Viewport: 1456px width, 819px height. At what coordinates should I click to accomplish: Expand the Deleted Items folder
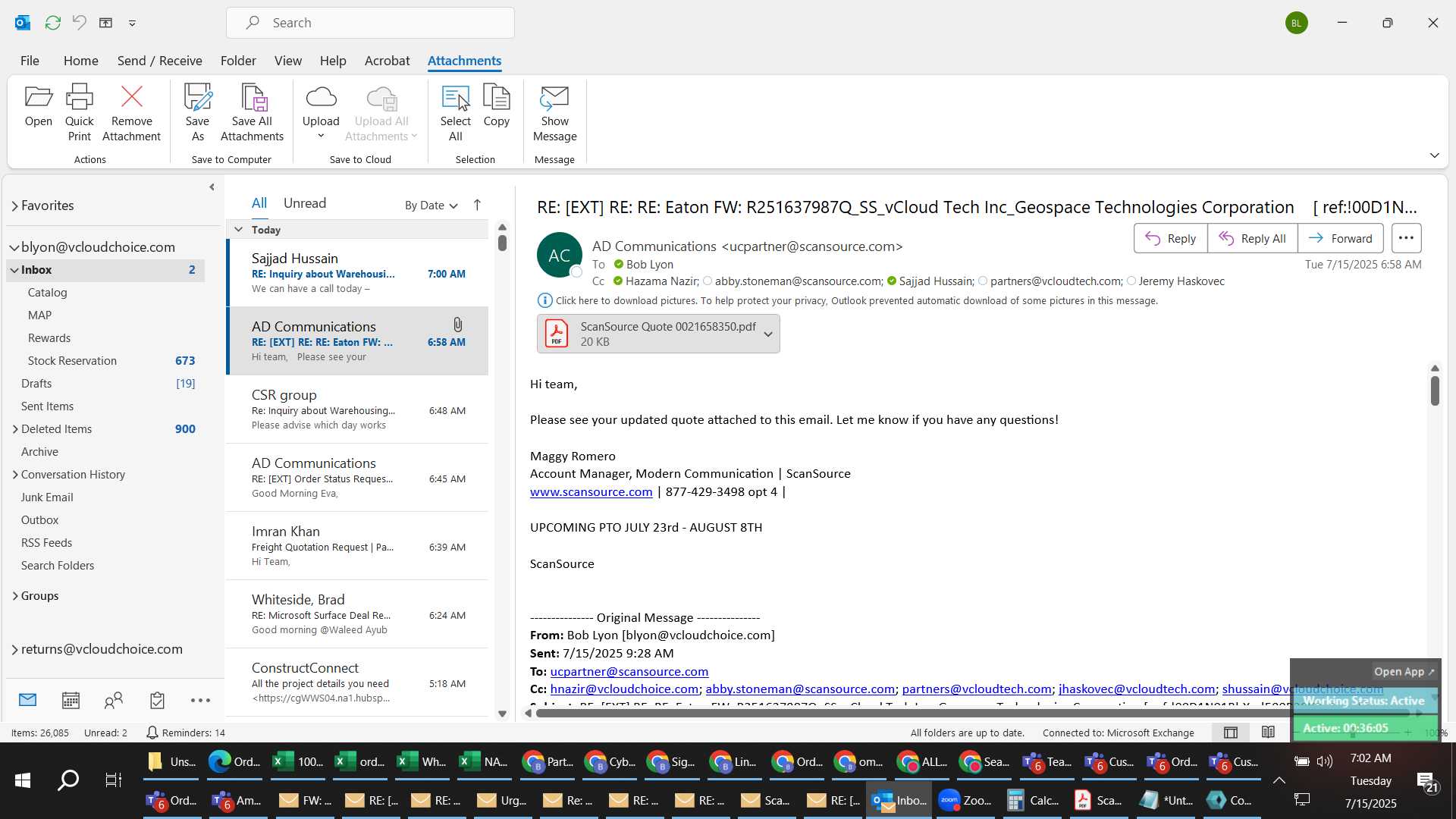pos(15,429)
